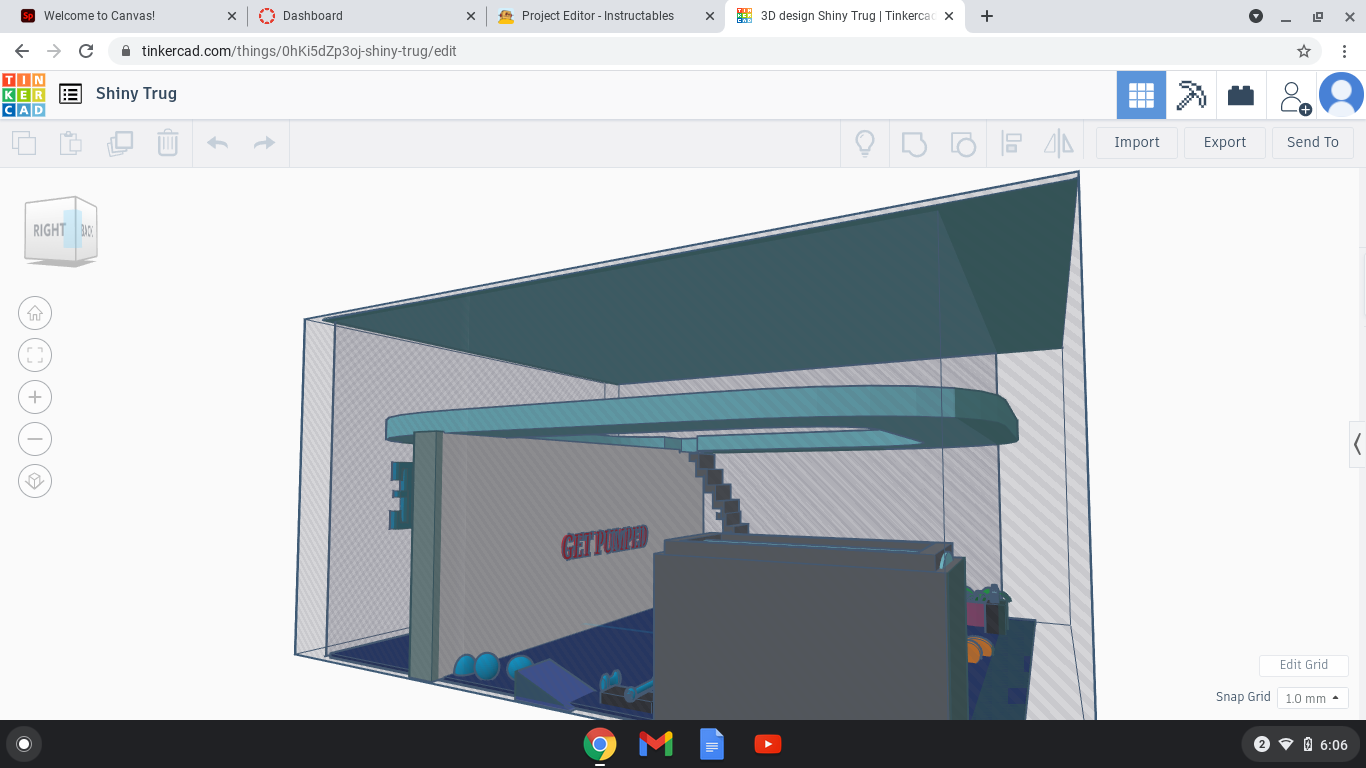Click the Zoom in icon
This screenshot has height=768, width=1366.
(35, 397)
